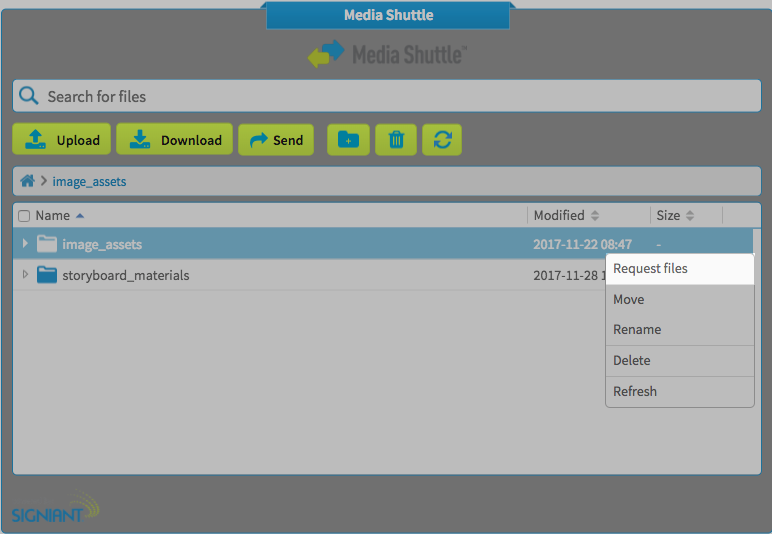Click the image_assets folder icon
772x534 pixels.
[x=47, y=244]
